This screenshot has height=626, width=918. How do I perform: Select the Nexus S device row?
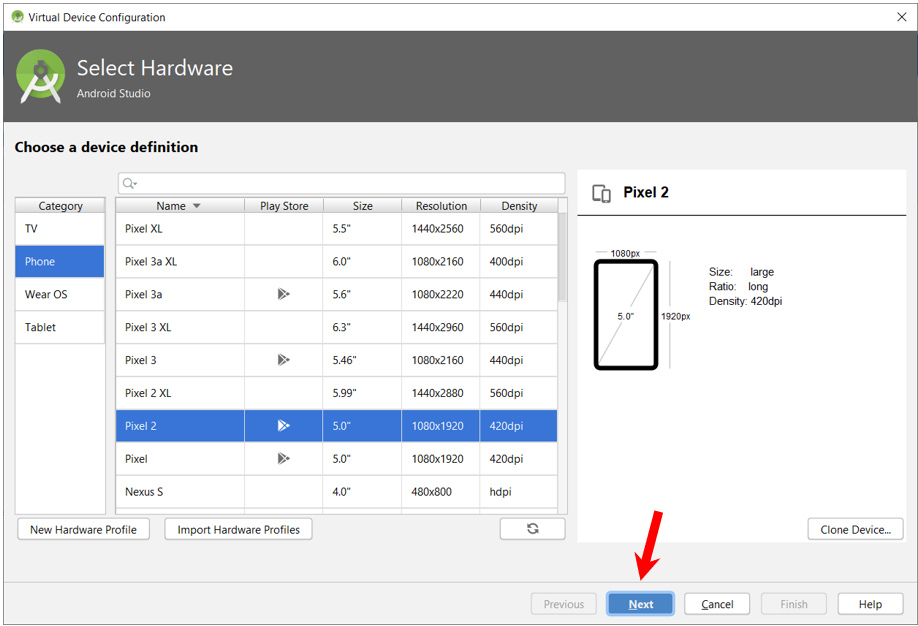[336, 492]
